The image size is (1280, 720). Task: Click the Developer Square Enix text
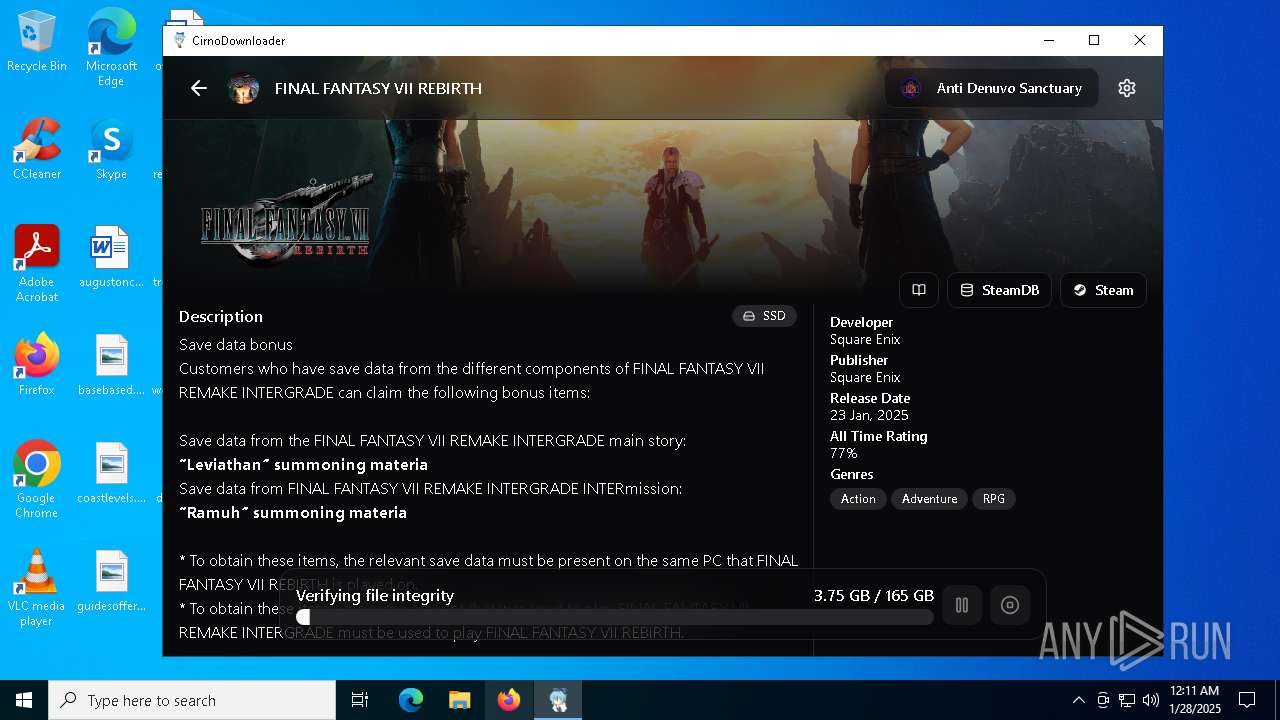tap(865, 339)
